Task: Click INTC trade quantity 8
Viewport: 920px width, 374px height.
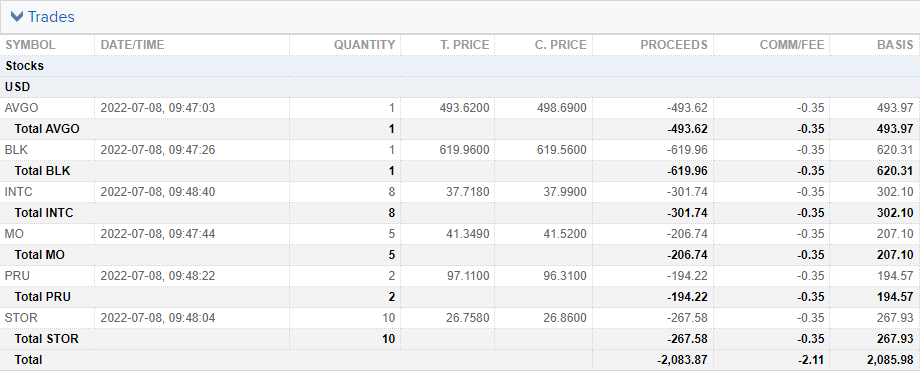Action: click(392, 192)
